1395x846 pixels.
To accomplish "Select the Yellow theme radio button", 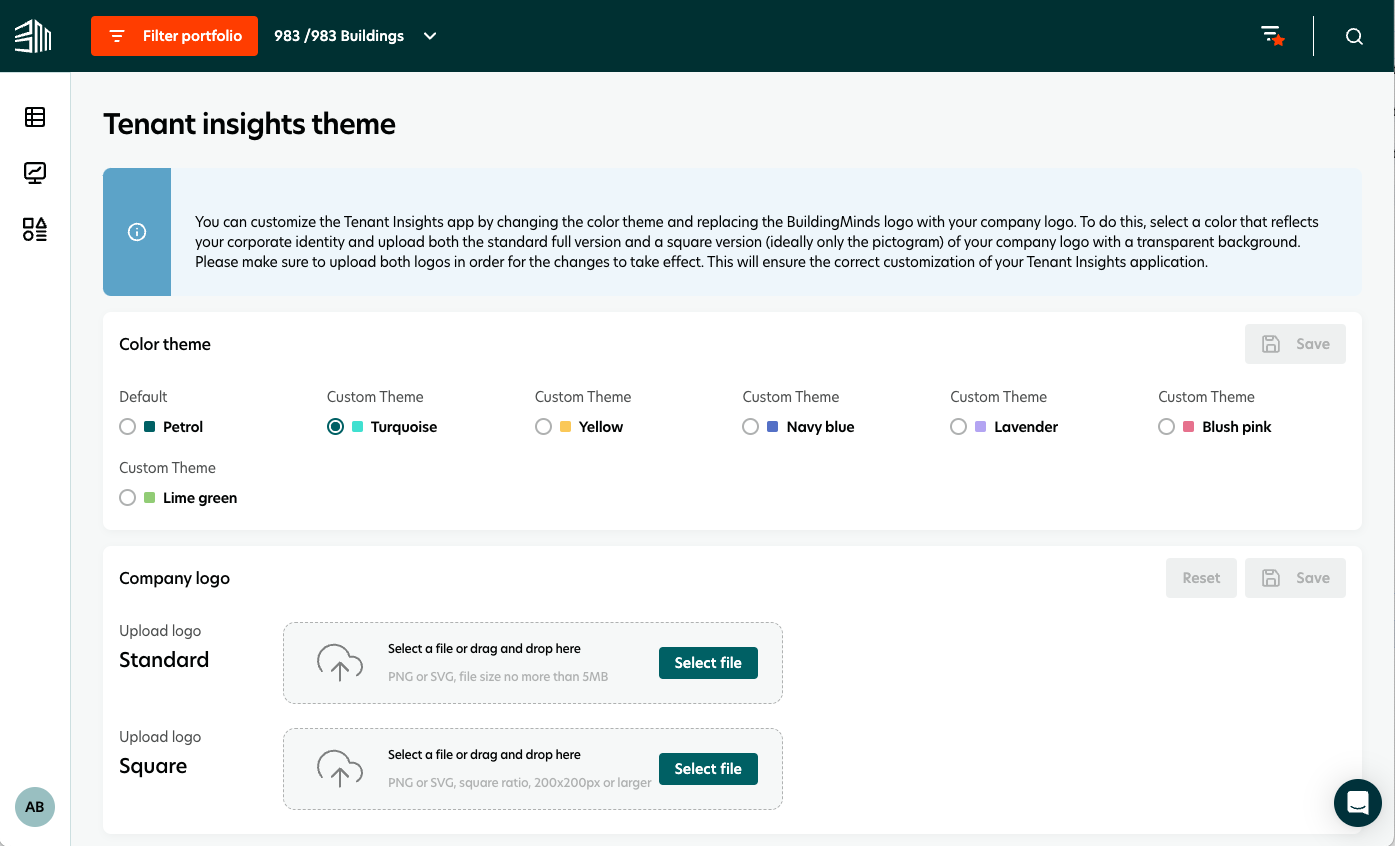I will 543,427.
